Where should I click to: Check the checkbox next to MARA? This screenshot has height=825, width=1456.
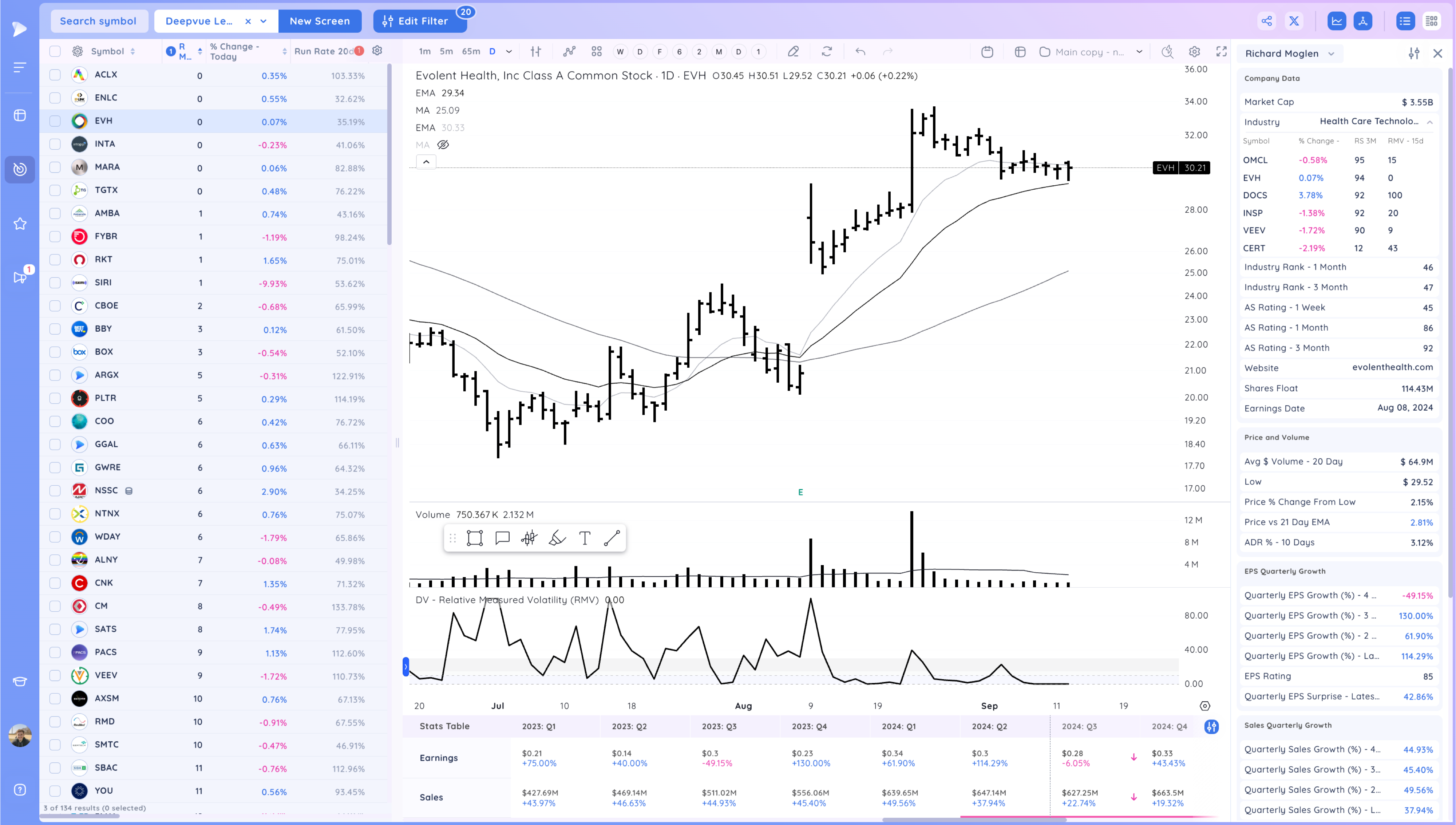click(55, 167)
